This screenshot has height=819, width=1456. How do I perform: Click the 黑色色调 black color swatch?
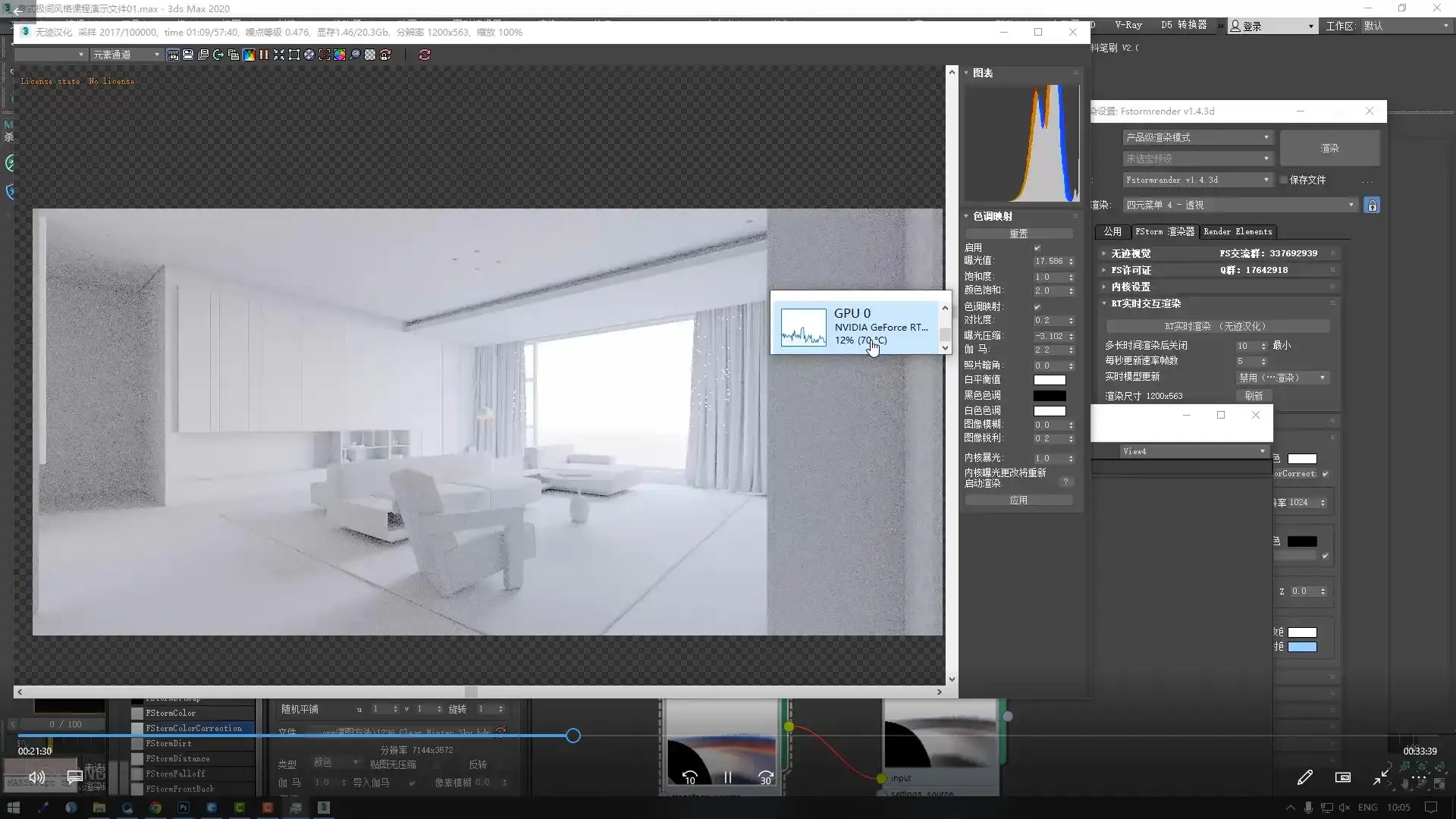pyautogui.click(x=1050, y=396)
